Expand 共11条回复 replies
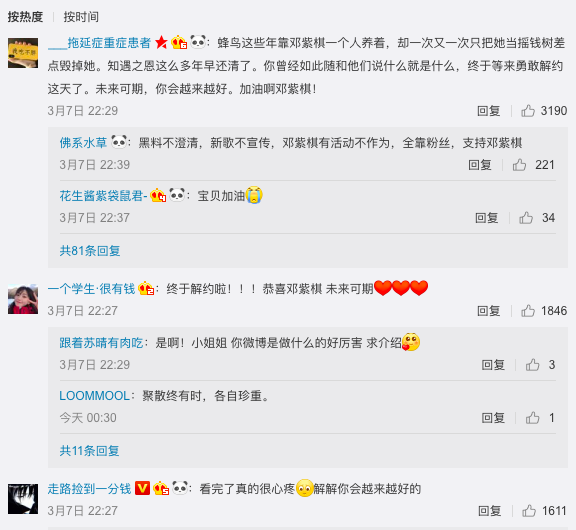The width and height of the screenshot is (576, 530). click(89, 451)
